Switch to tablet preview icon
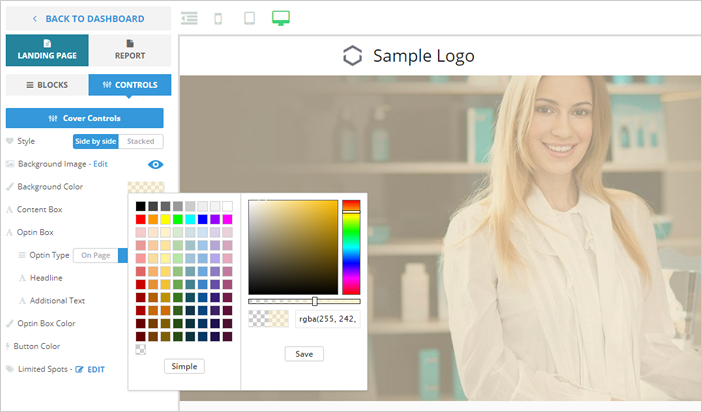702x412 pixels. pyautogui.click(x=249, y=18)
